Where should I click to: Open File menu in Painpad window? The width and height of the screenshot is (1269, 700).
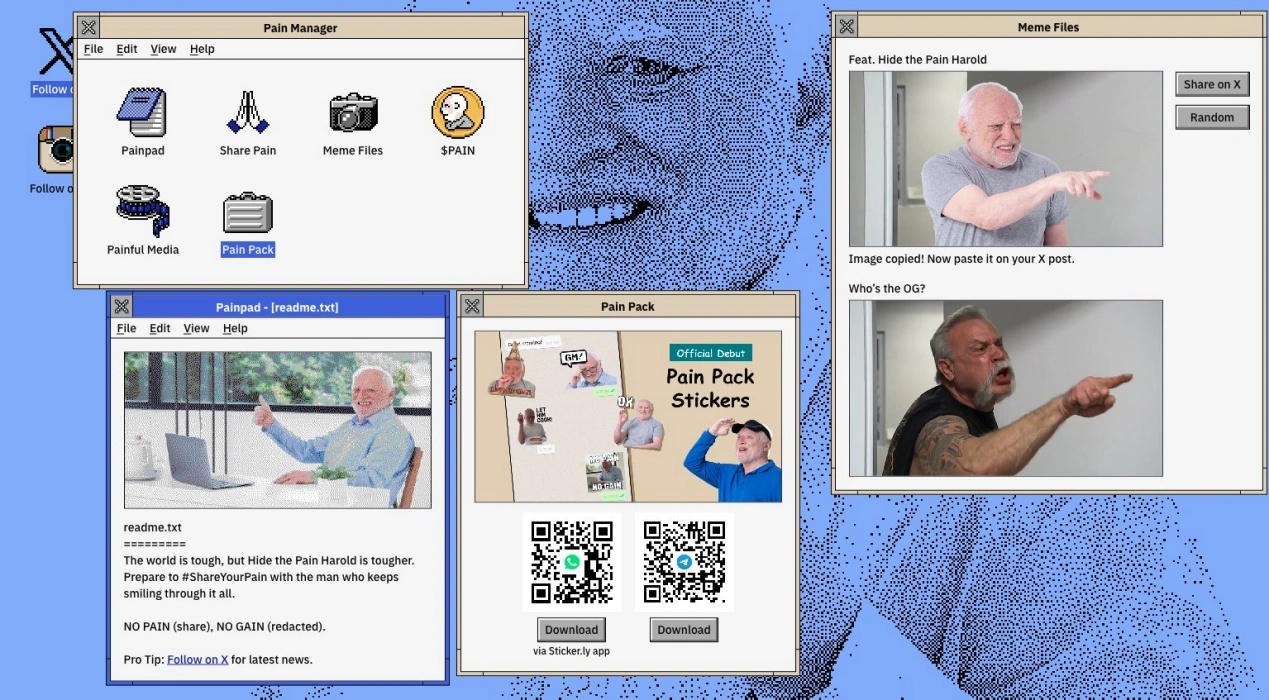coord(126,328)
